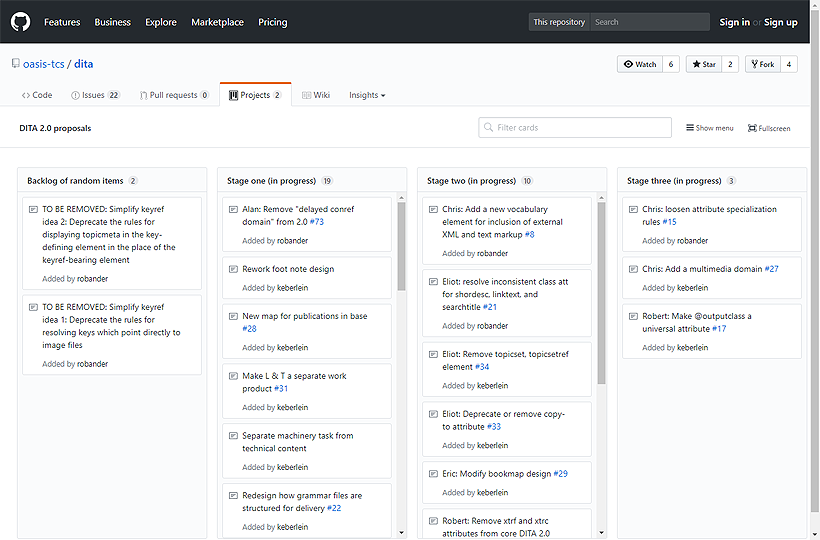Viewport: 820px width, 540px height.
Task: Open issue link #34
Action: pos(482,367)
